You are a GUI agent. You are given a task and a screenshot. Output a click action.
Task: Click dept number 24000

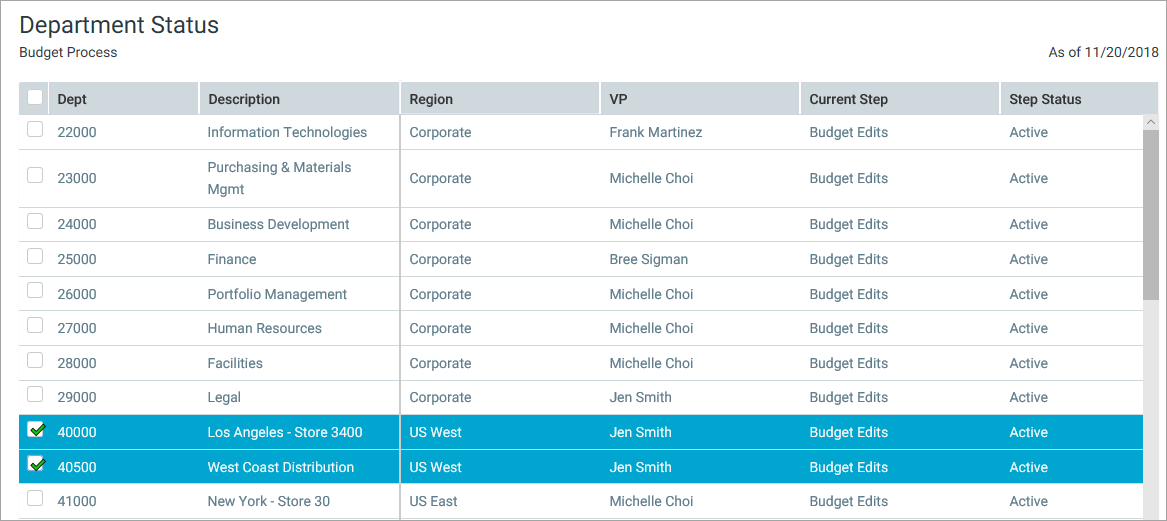click(x=77, y=225)
